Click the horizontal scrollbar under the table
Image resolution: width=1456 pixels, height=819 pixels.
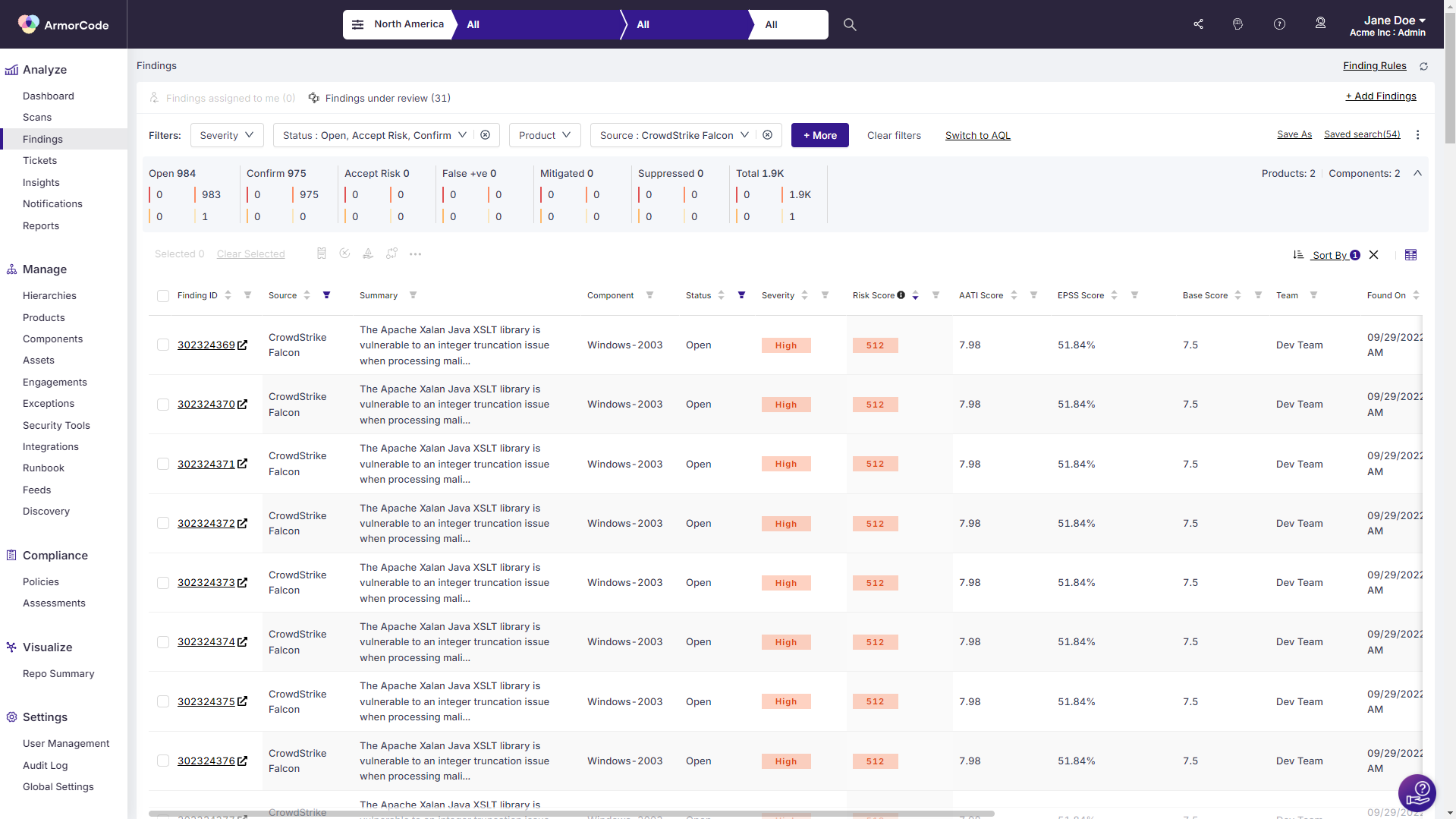[571, 814]
